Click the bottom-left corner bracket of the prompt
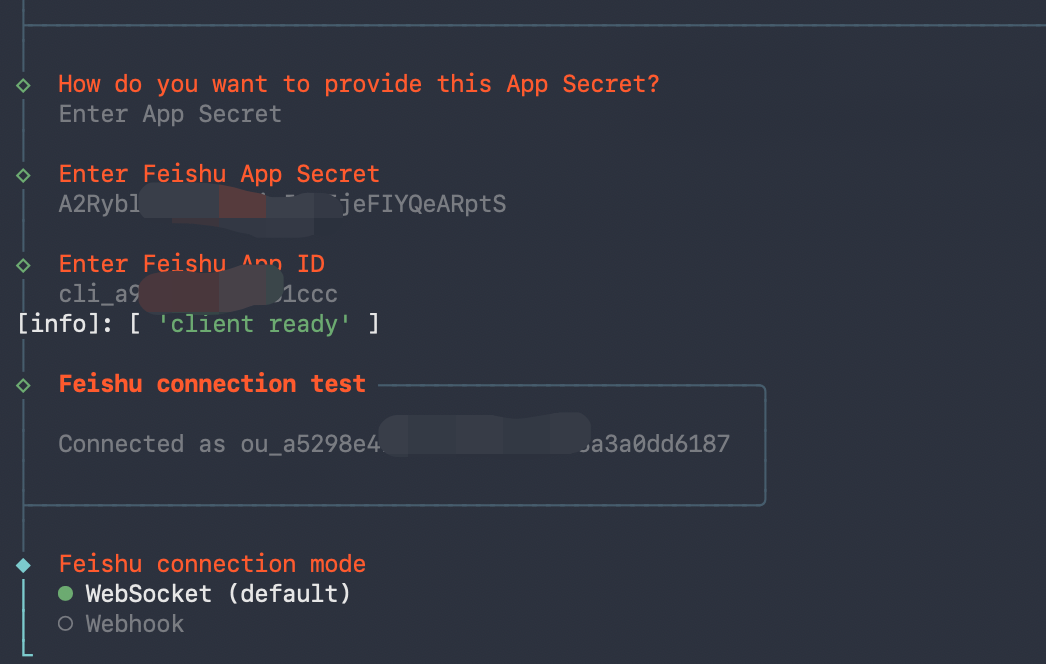The width and height of the screenshot is (1046, 664). 25,653
